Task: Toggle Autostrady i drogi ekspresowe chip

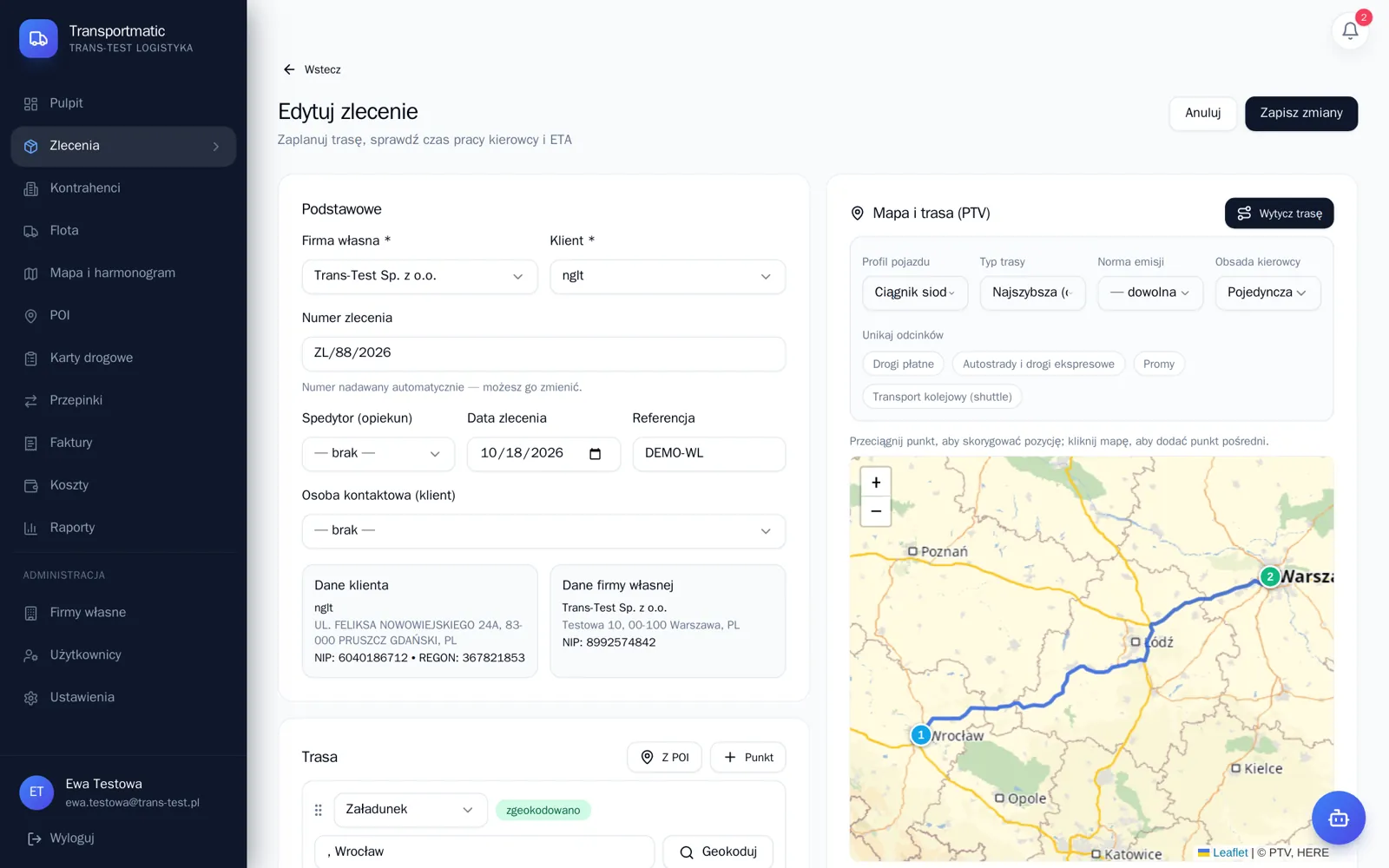Action: [x=1038, y=364]
